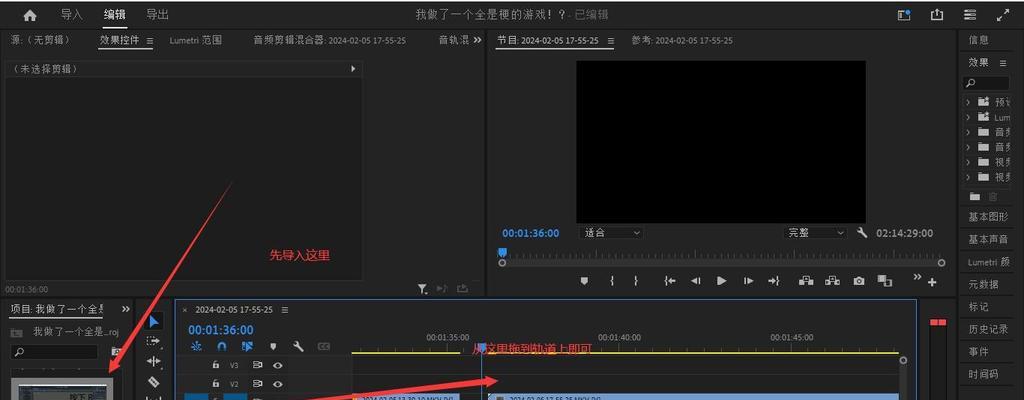This screenshot has width=1024, height=400.
Task: Open the 效果 panel menu icon
Action: coord(1002,63)
